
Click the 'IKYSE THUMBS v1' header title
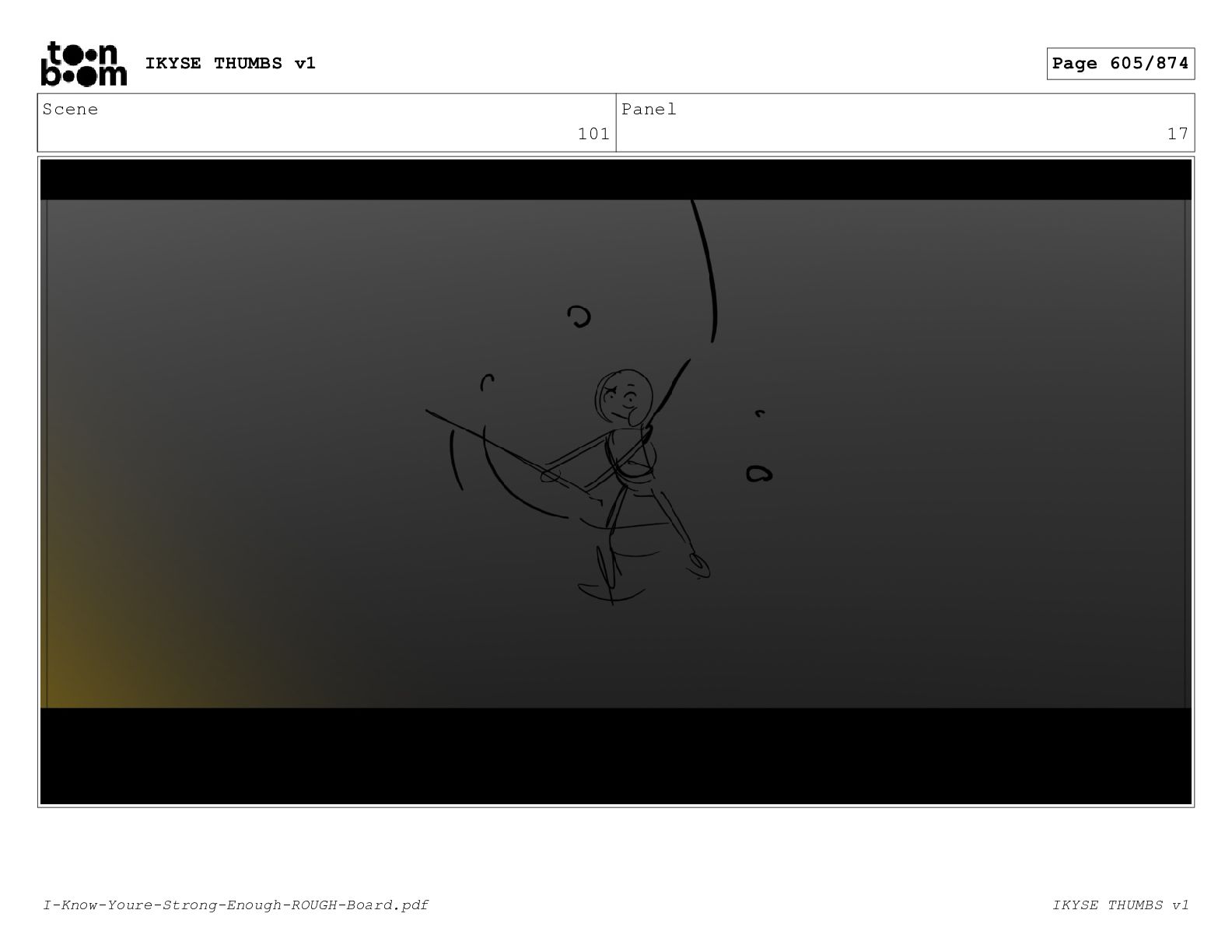tap(230, 64)
